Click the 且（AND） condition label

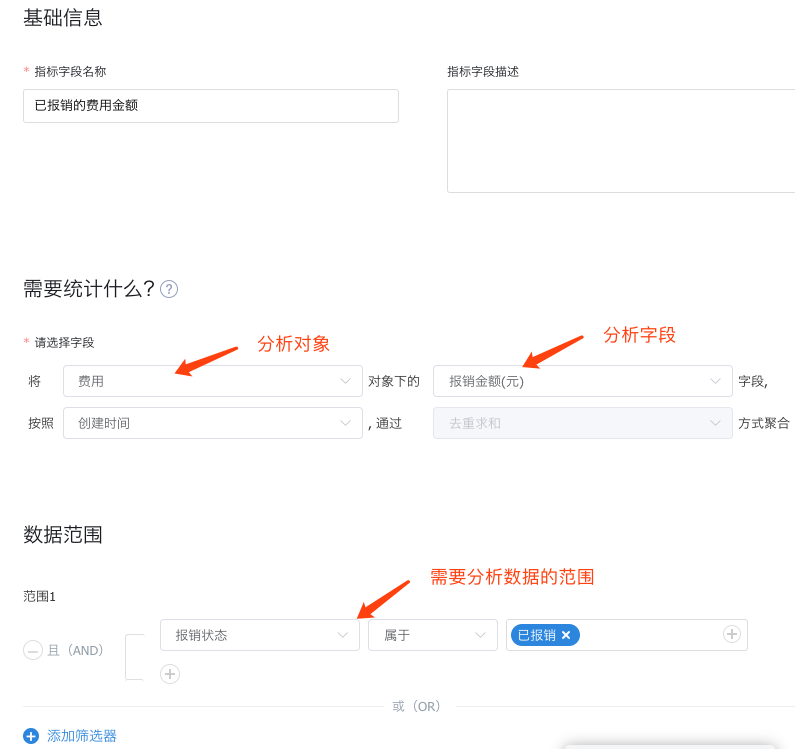(76, 650)
